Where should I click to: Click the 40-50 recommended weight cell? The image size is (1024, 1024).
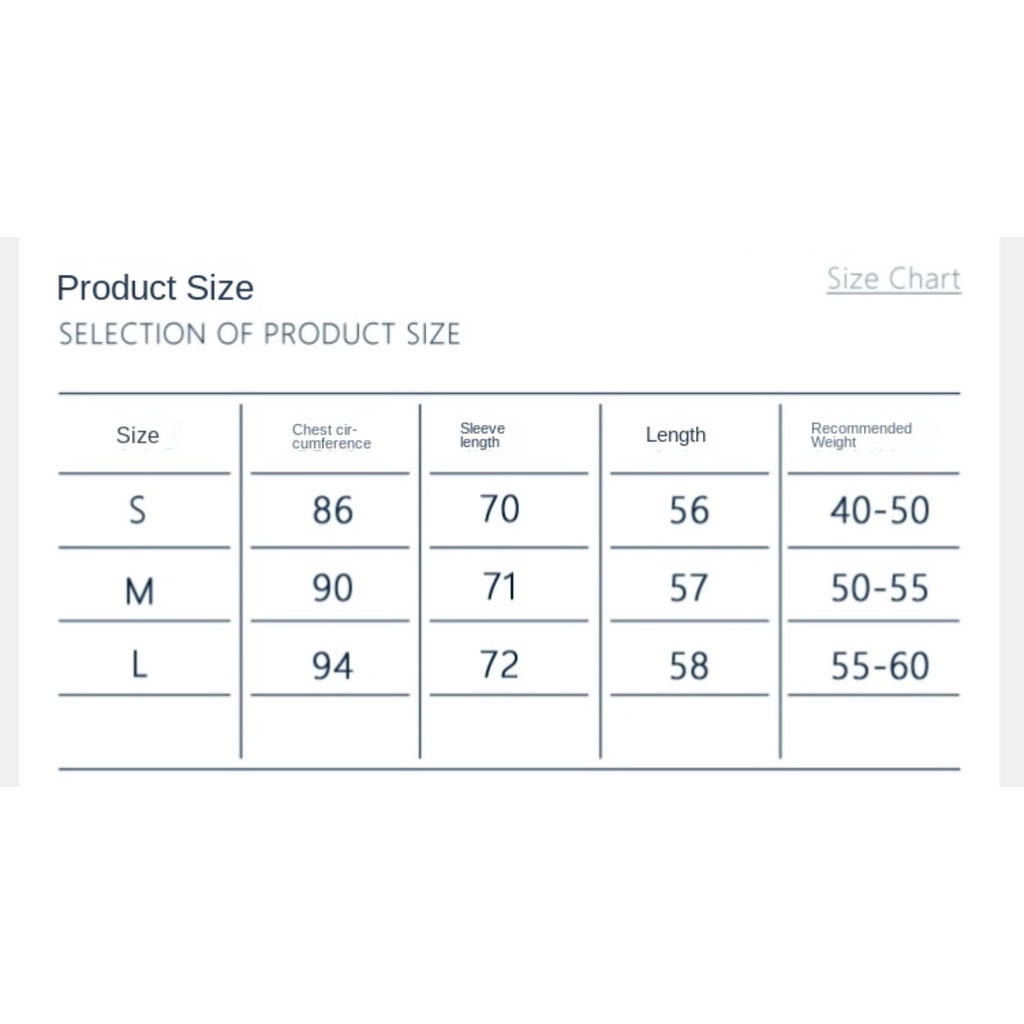879,511
